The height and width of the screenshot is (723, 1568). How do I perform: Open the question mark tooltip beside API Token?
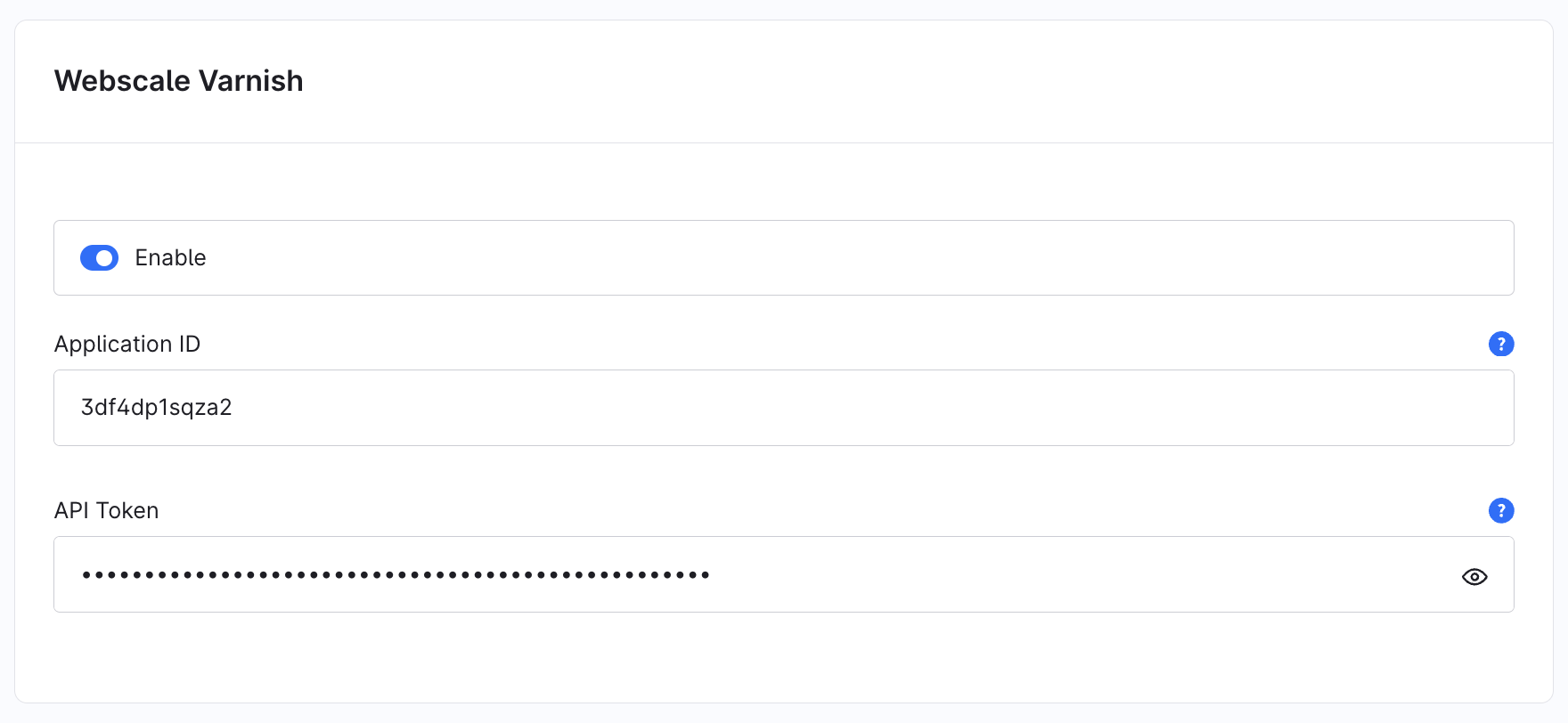(x=1501, y=510)
